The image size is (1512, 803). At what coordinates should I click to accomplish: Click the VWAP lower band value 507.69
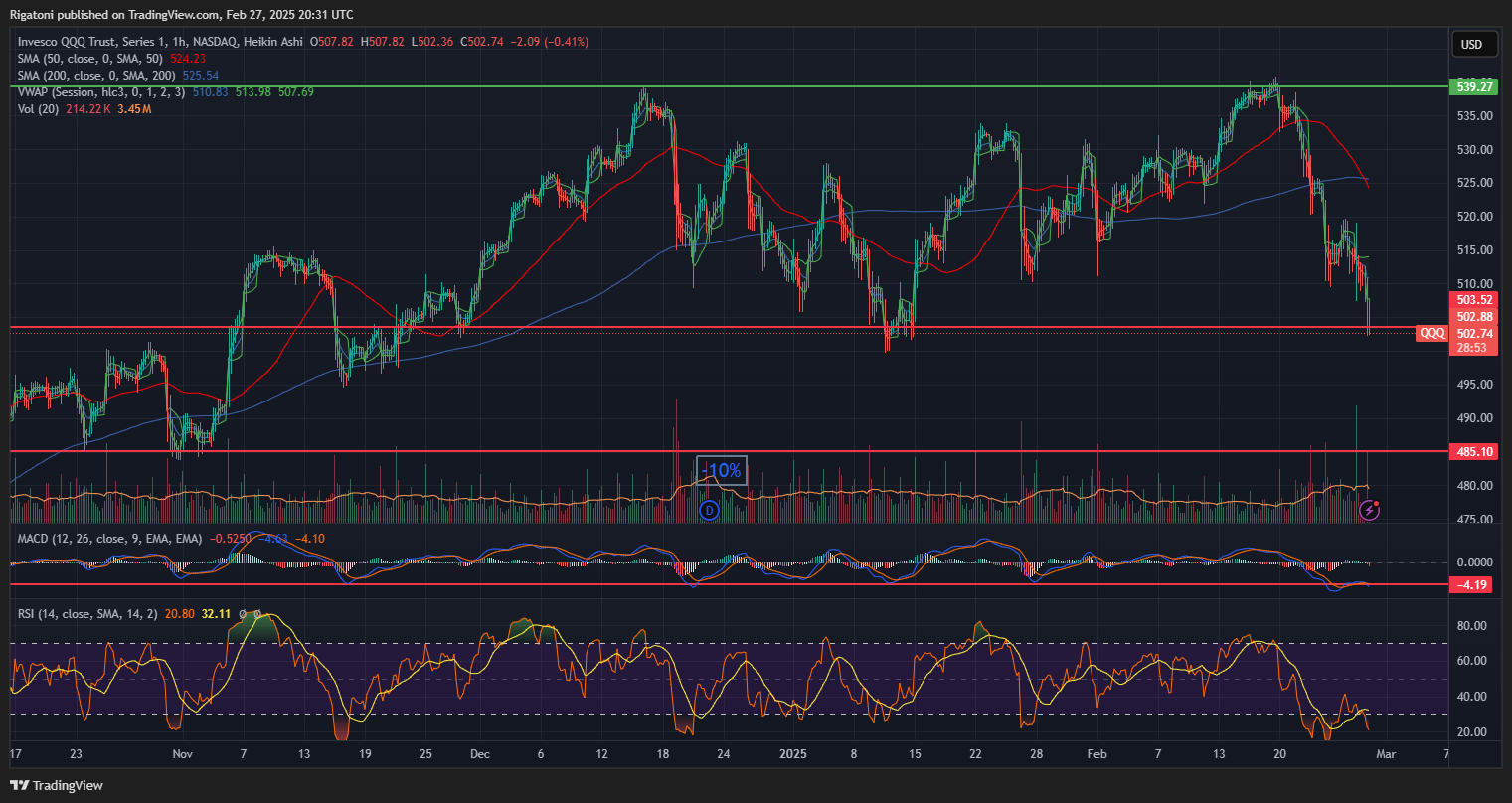(x=295, y=92)
